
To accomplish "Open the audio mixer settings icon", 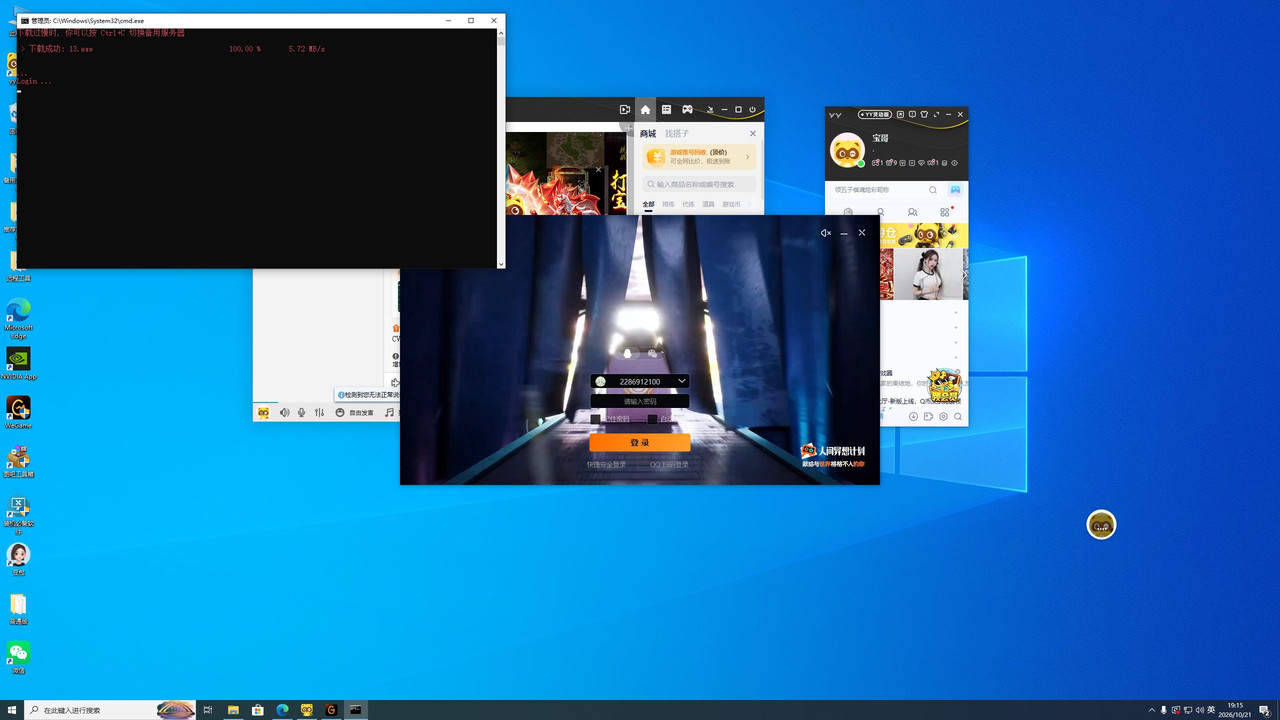I will pyautogui.click(x=319, y=412).
